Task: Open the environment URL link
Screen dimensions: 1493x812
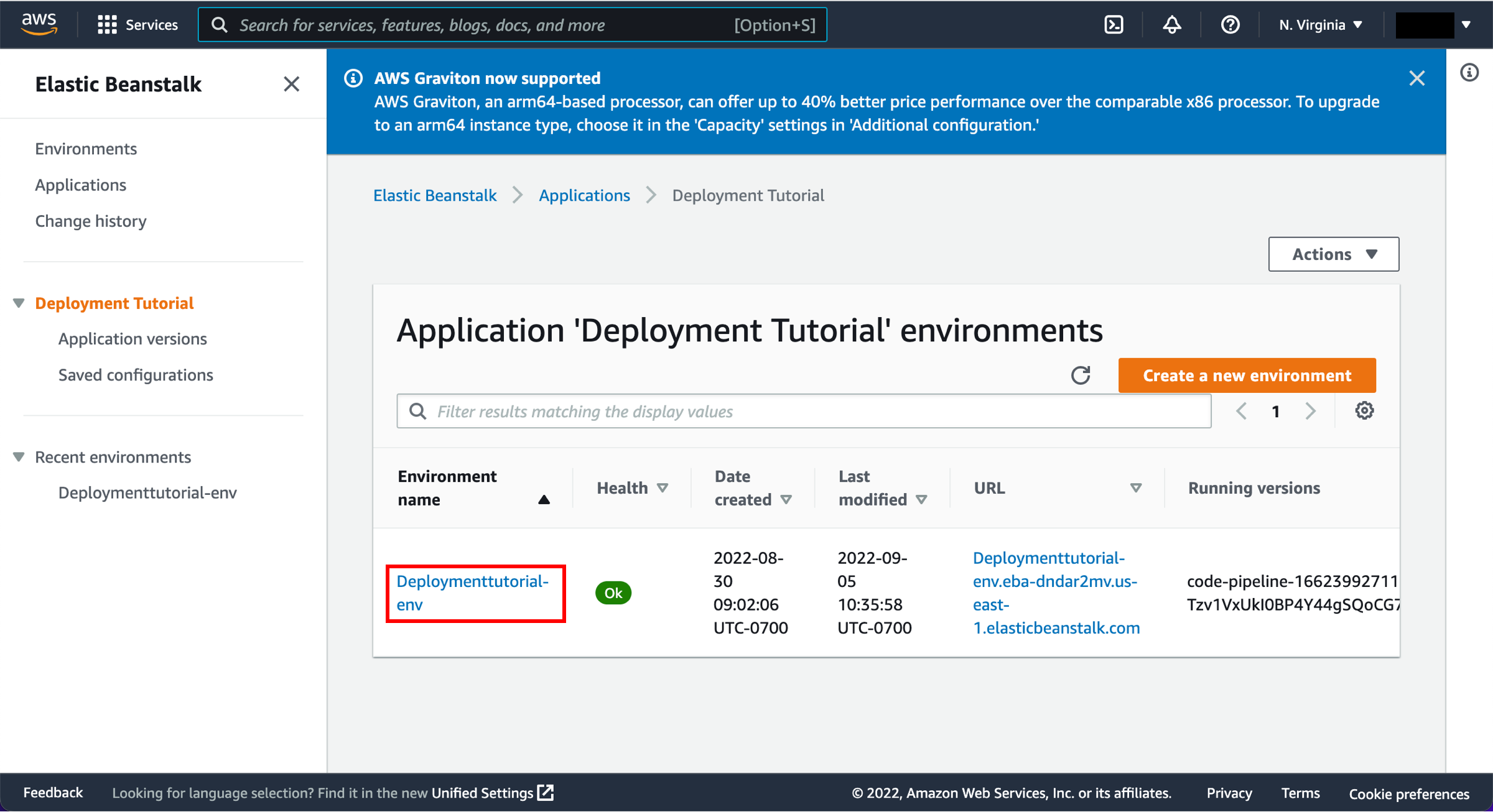Action: pyautogui.click(x=1056, y=593)
